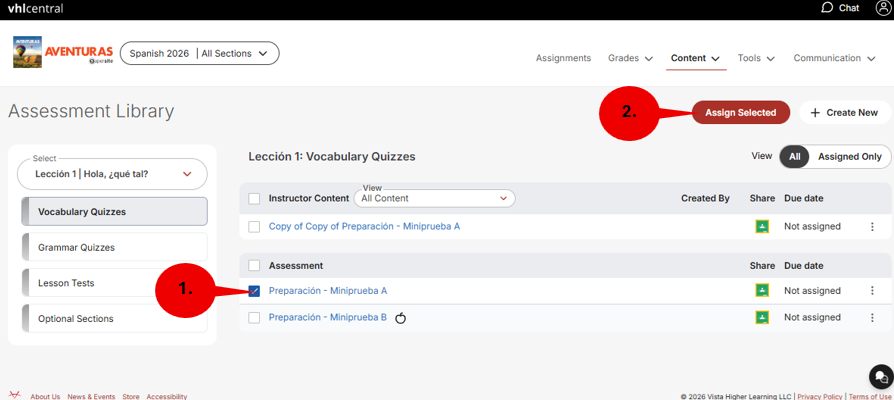Click the vhlcentral logo in top bar
The image size is (894, 400).
35,9
